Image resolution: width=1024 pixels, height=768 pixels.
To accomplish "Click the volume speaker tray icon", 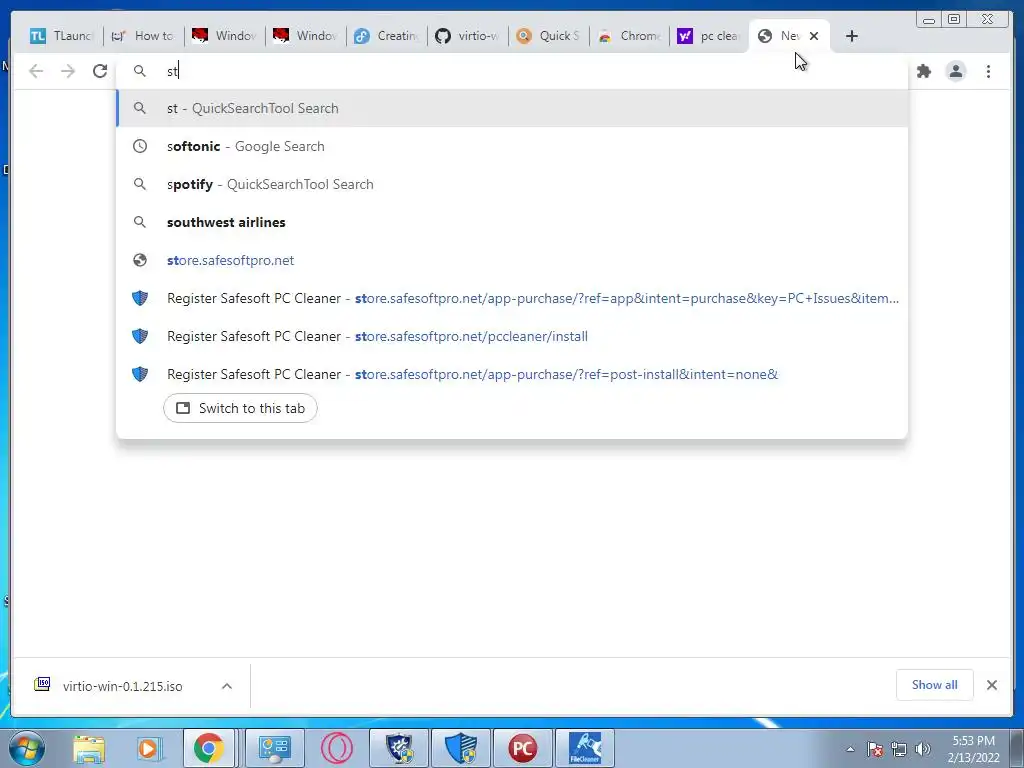I will [x=923, y=749].
